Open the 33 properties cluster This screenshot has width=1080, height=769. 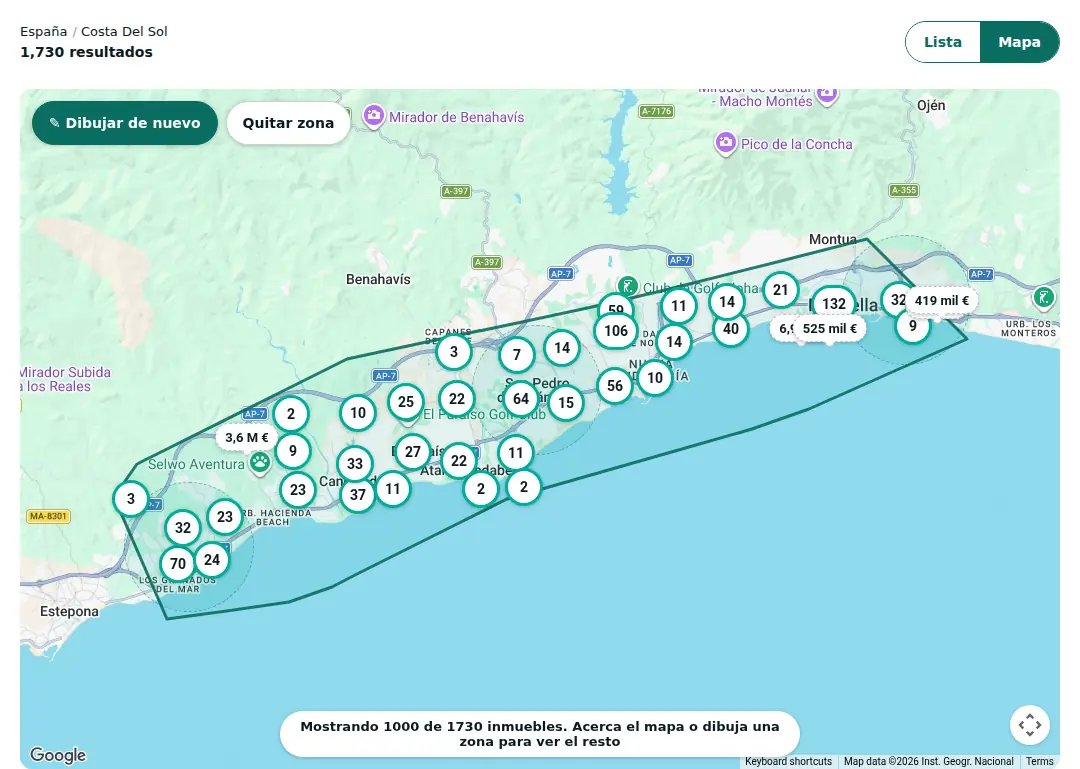point(355,464)
